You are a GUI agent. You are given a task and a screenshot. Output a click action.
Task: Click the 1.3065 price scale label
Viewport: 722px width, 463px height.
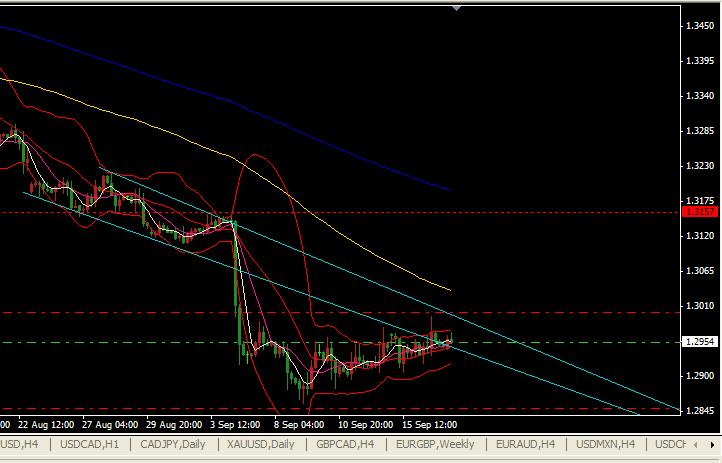[x=700, y=271]
